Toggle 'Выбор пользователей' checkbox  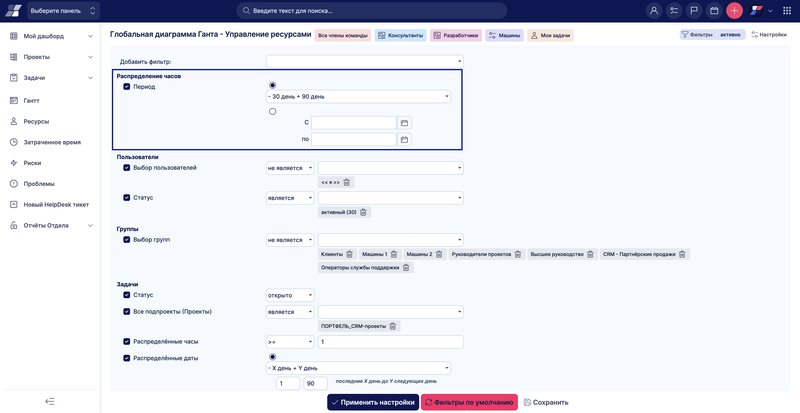pos(126,167)
